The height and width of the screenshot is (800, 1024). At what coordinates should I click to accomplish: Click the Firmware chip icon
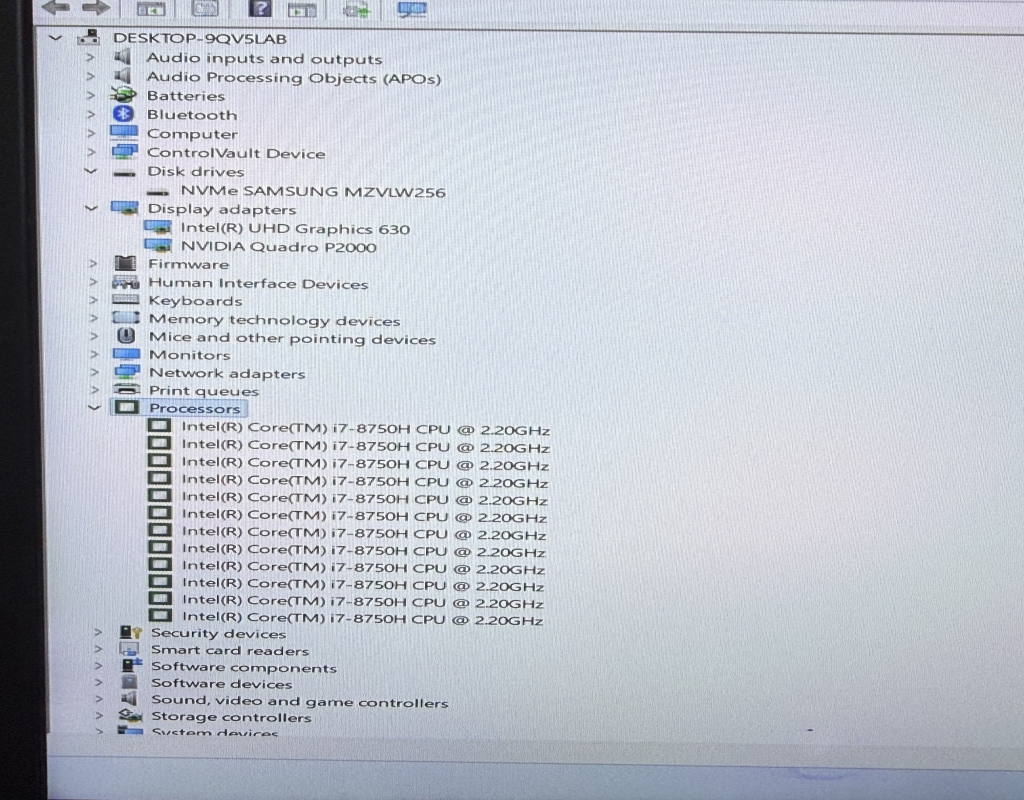(x=125, y=263)
